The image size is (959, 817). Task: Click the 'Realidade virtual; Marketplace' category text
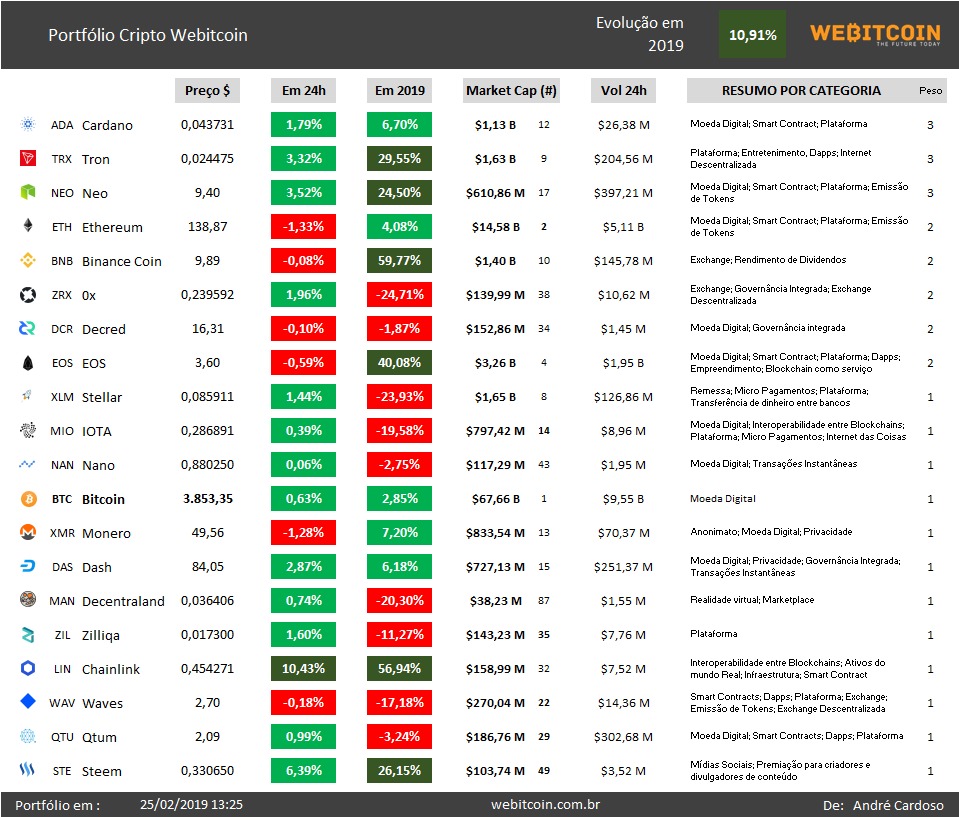click(x=752, y=599)
